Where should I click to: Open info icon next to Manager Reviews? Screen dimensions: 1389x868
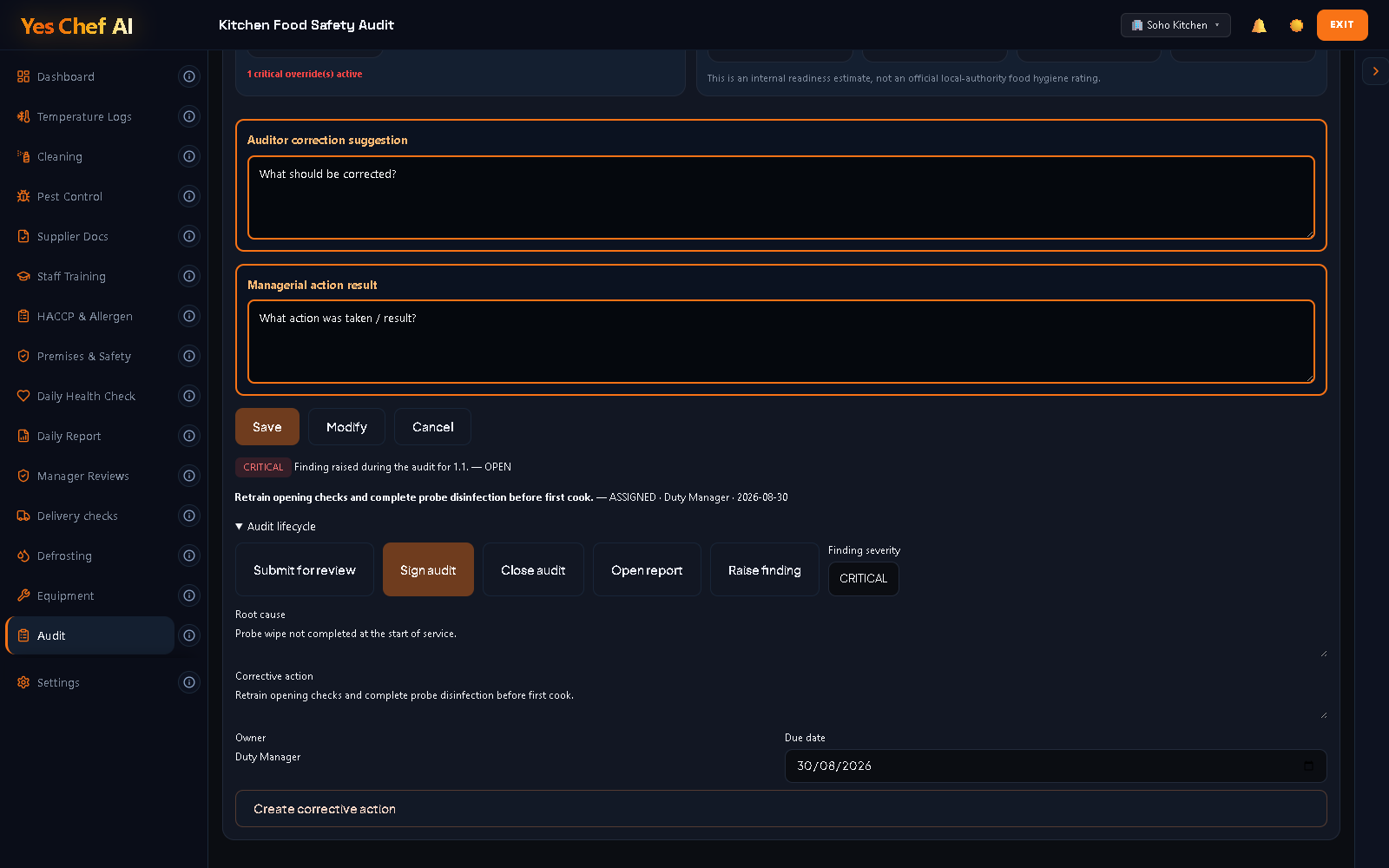pos(189,476)
